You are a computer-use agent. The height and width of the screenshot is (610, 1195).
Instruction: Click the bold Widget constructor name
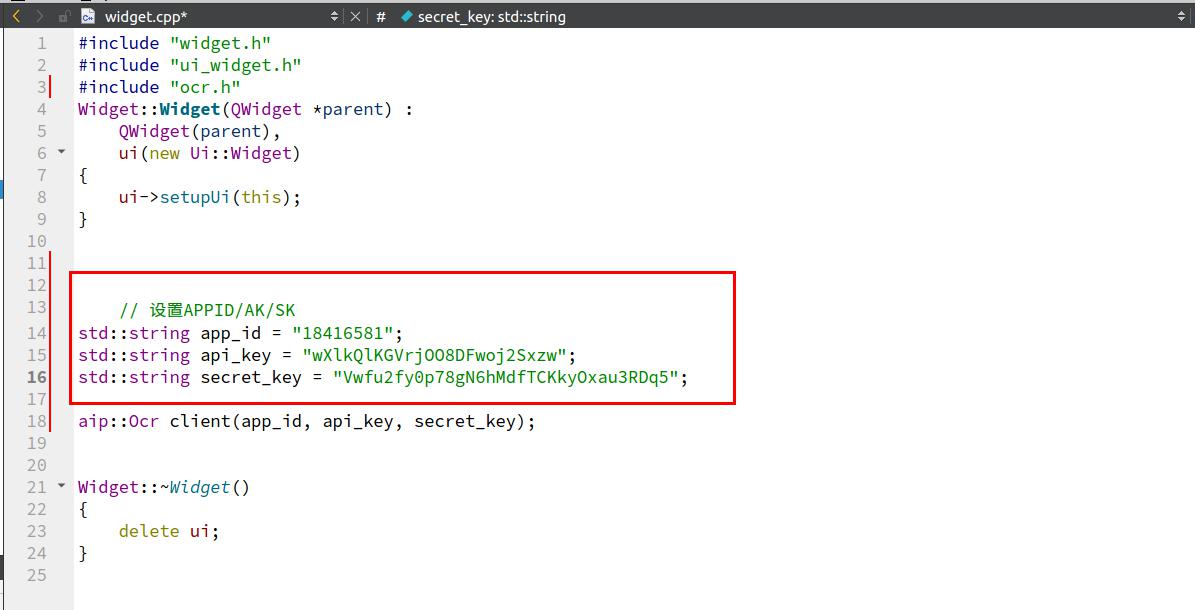tap(190, 109)
